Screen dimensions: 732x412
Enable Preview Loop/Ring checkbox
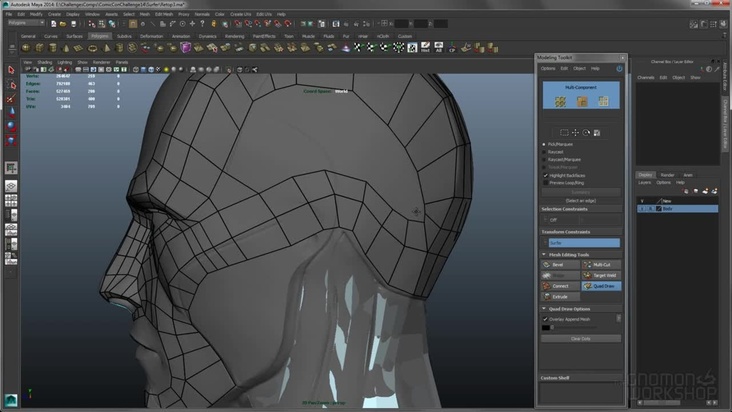tap(545, 182)
